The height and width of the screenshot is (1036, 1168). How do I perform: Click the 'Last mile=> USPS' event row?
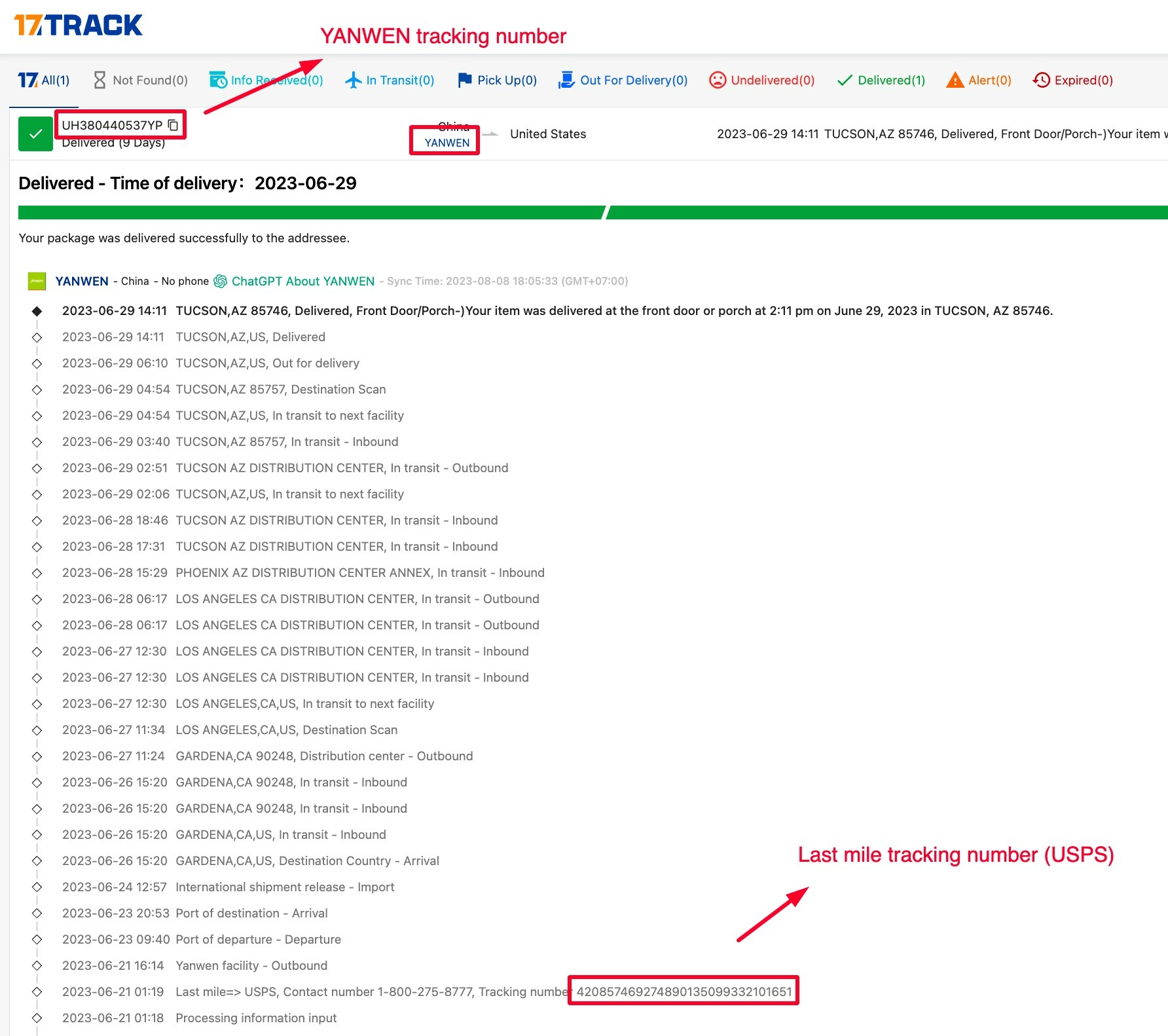coord(427,991)
